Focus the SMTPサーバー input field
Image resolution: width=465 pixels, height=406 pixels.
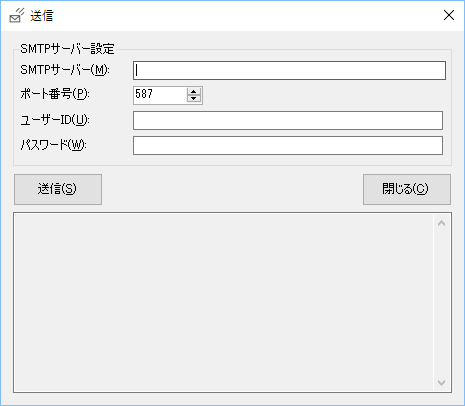(289, 70)
